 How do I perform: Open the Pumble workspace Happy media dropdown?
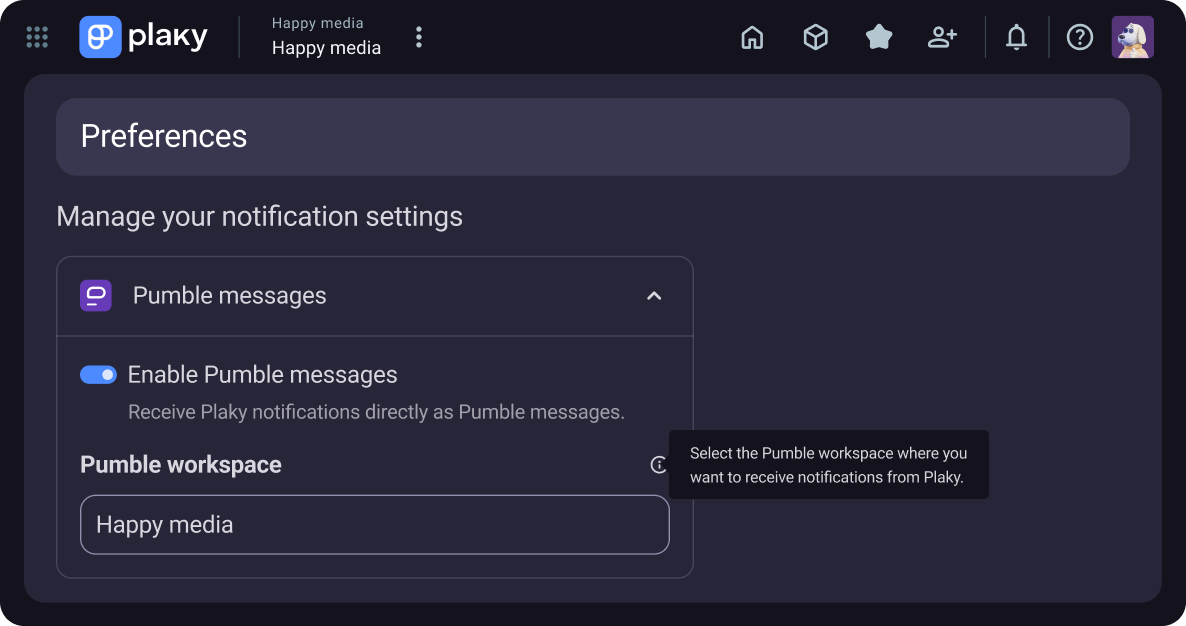coord(374,525)
